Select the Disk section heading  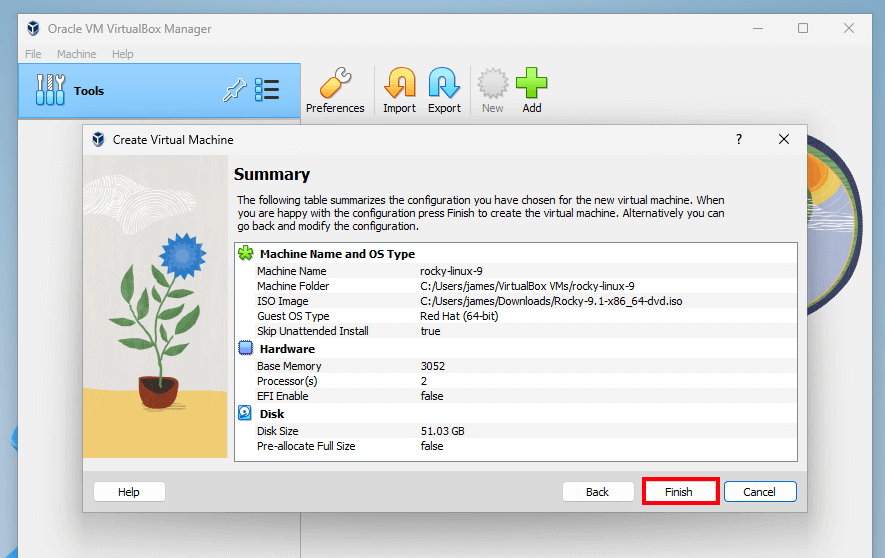[x=272, y=414]
